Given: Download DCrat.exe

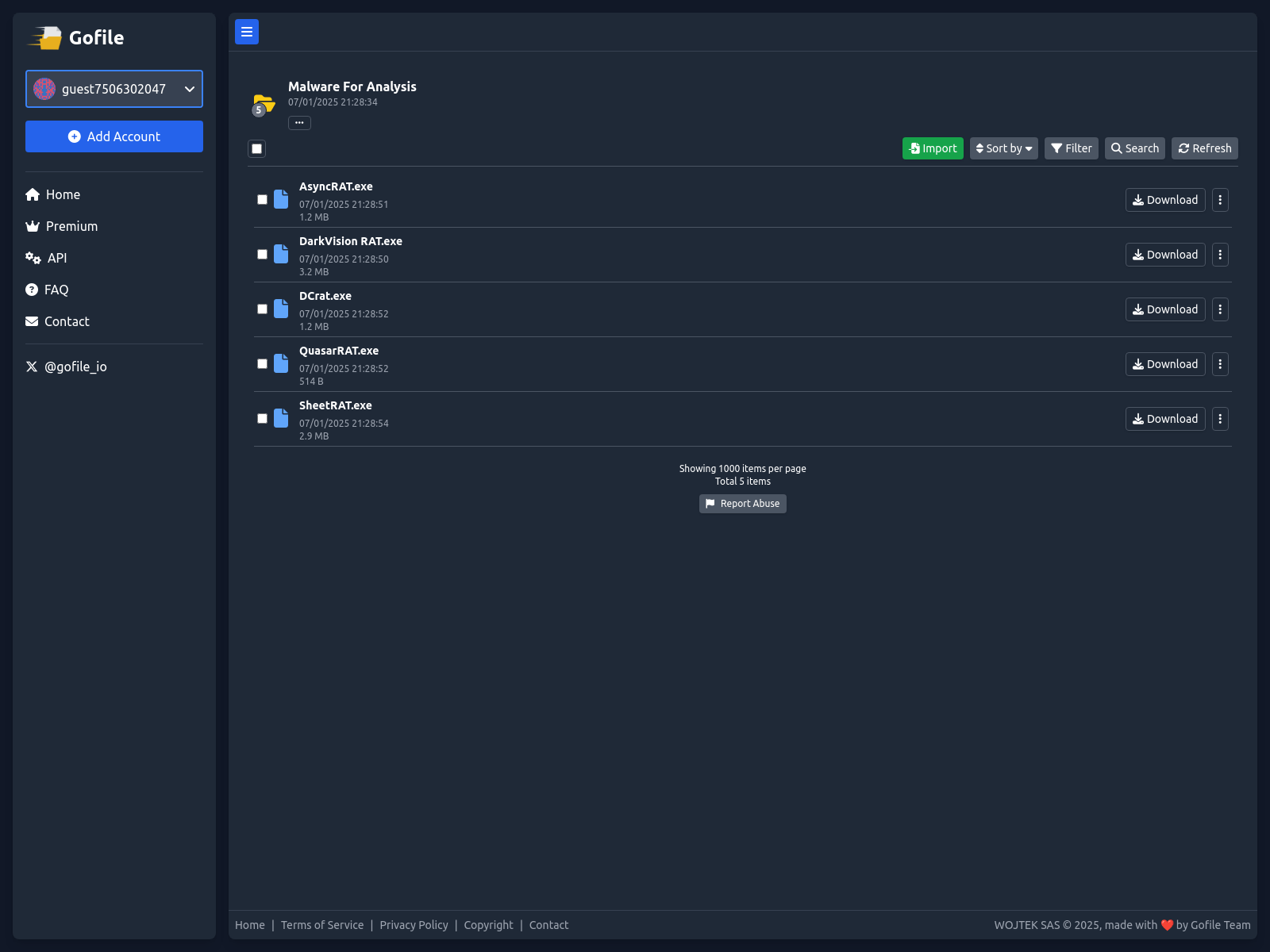Looking at the screenshot, I should point(1165,309).
